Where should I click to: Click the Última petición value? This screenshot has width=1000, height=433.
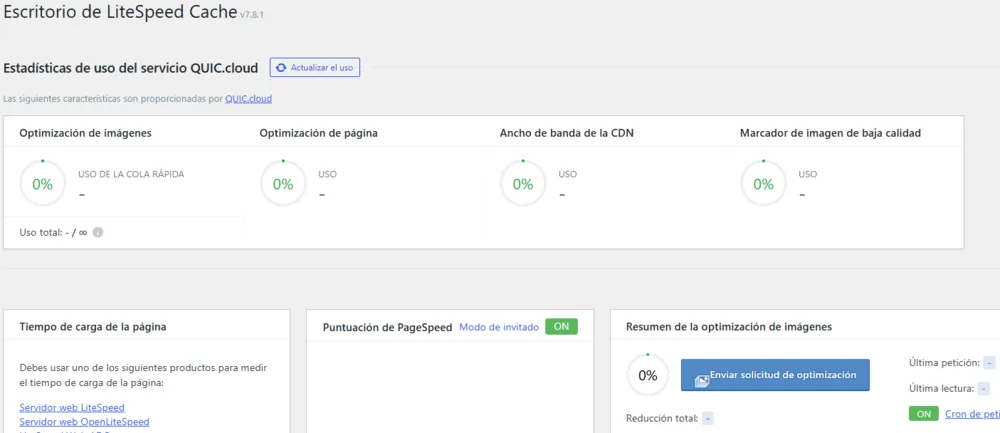989,363
